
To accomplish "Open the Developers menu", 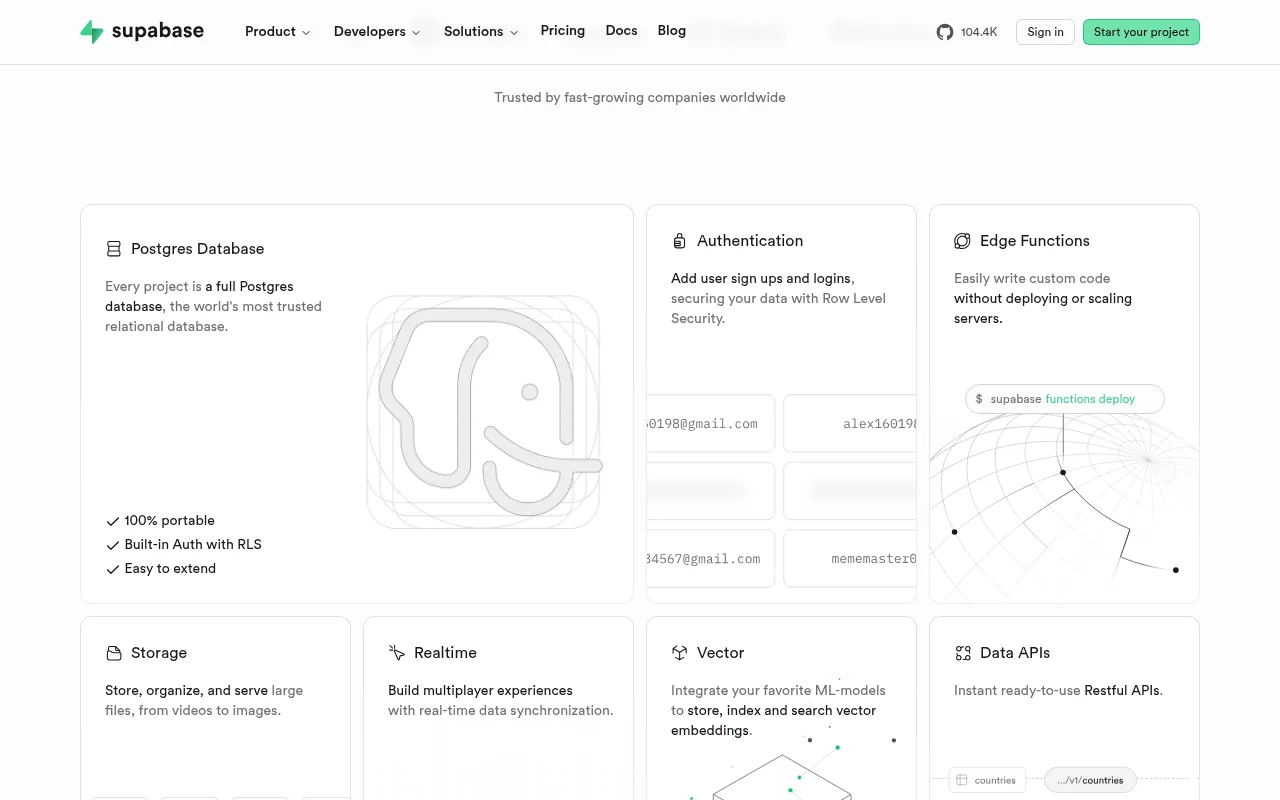I will pyautogui.click(x=377, y=32).
